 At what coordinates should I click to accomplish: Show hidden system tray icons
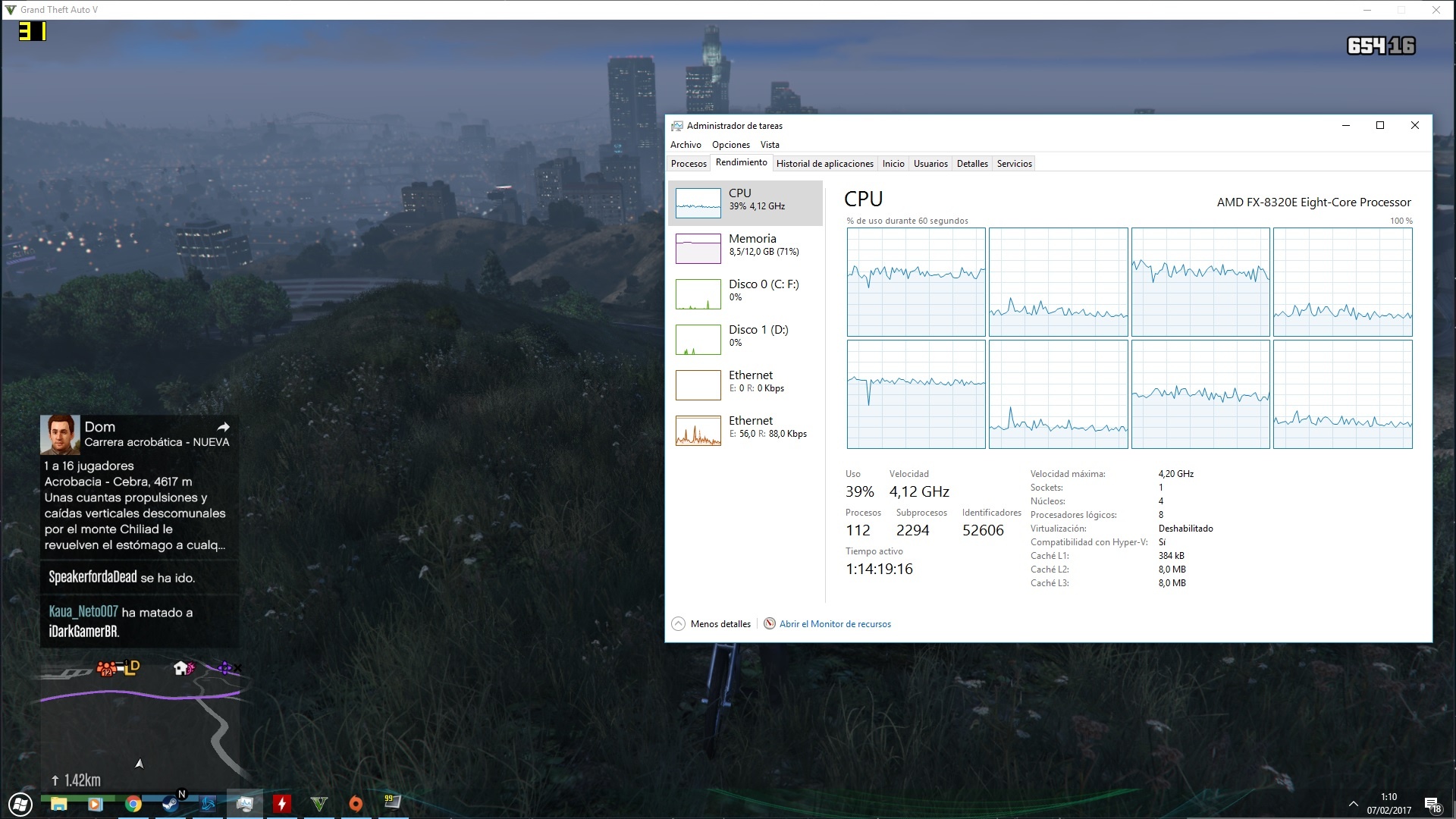(x=1353, y=804)
